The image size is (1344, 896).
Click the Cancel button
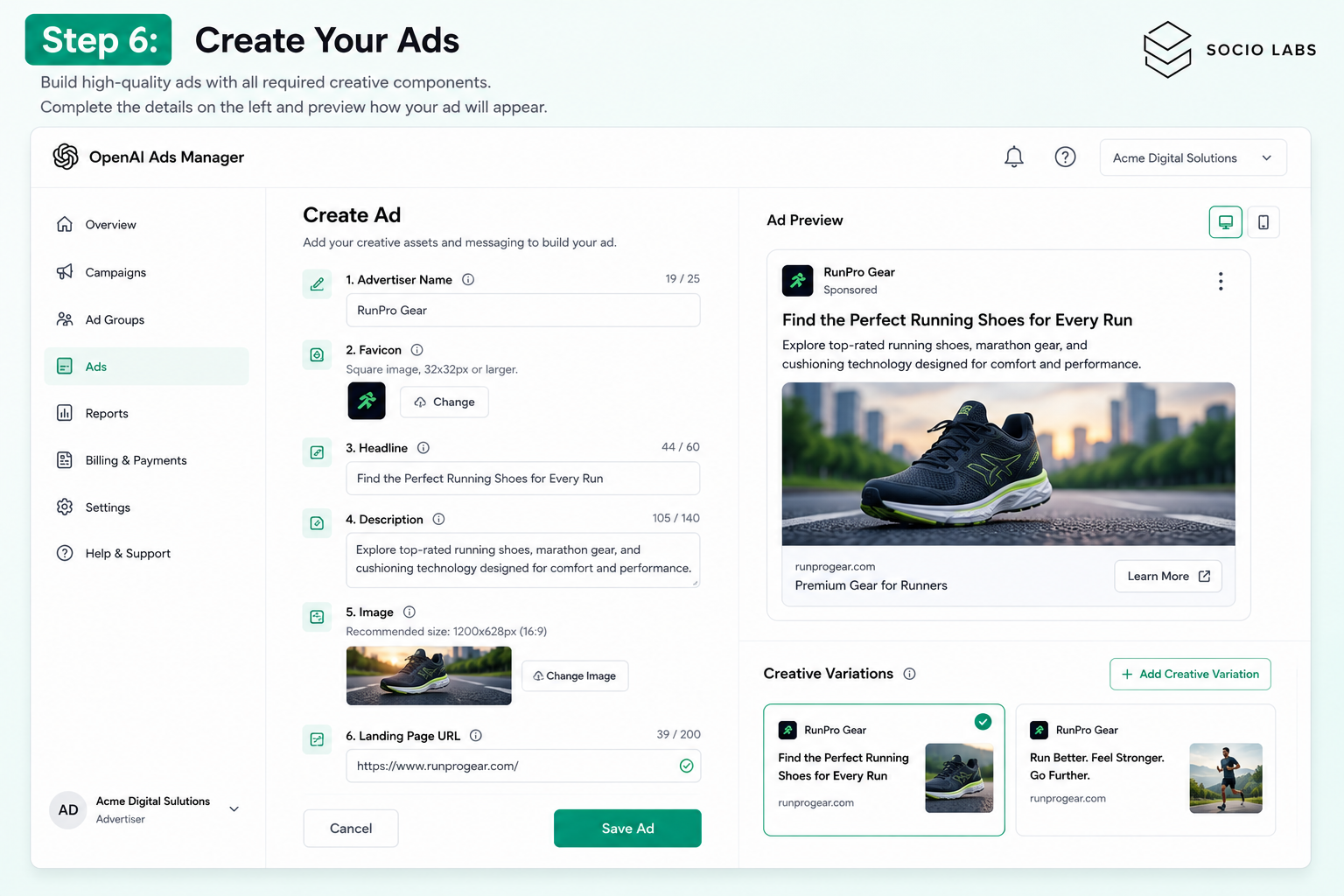(351, 829)
